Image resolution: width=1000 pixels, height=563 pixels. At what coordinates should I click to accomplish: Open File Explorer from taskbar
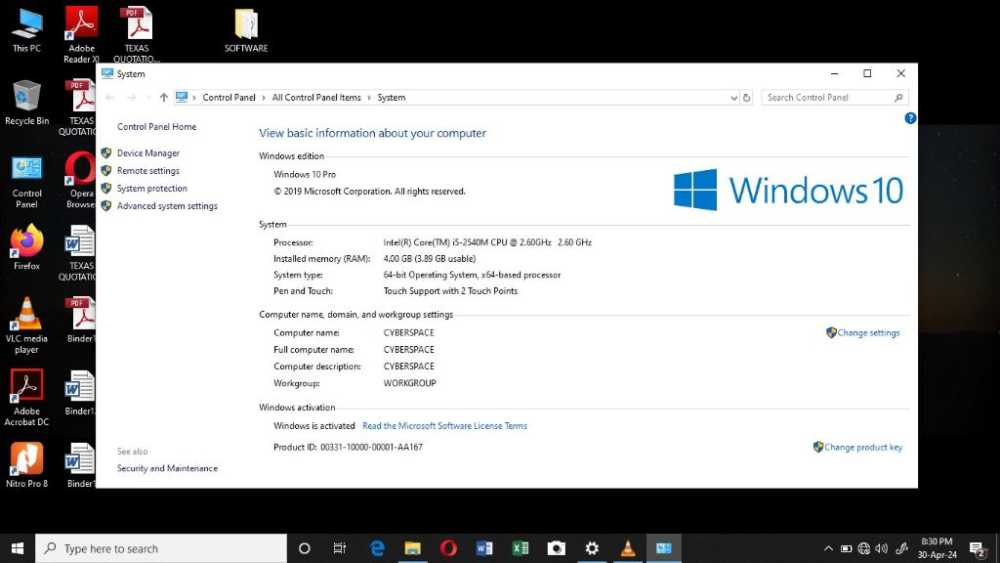tap(413, 548)
